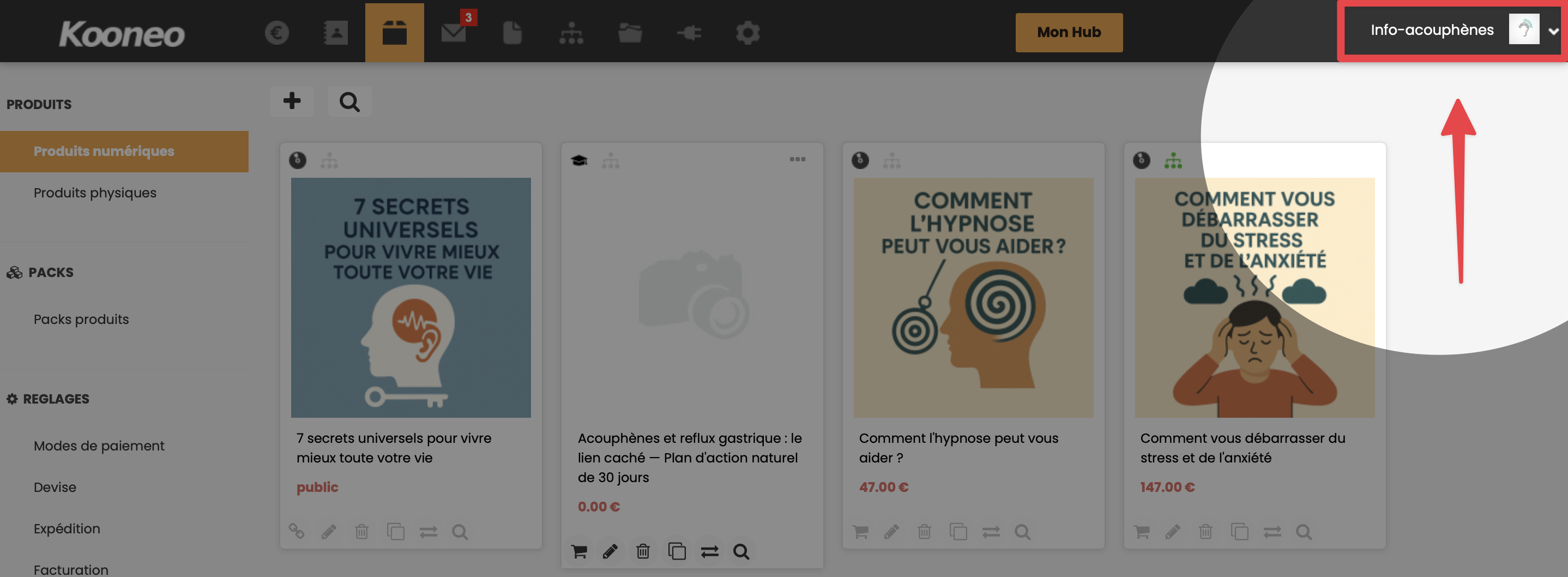Duplicate the Comment l'hypnose peut vous aider product
1568x577 pixels.
point(957,531)
